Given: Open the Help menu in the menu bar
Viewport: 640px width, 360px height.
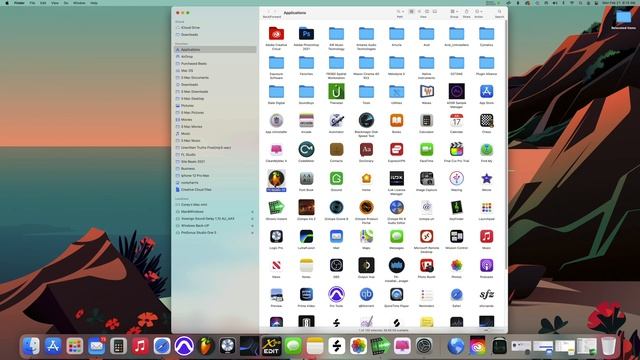Looking at the screenshot, I should (x=94, y=3).
